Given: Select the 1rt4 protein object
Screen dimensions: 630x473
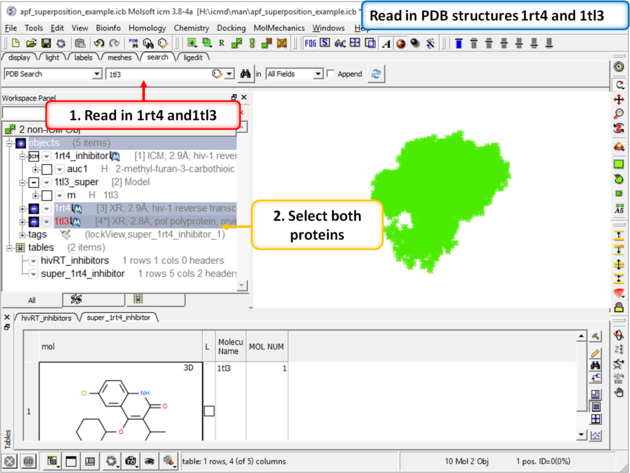Looking at the screenshot, I should (x=63, y=208).
